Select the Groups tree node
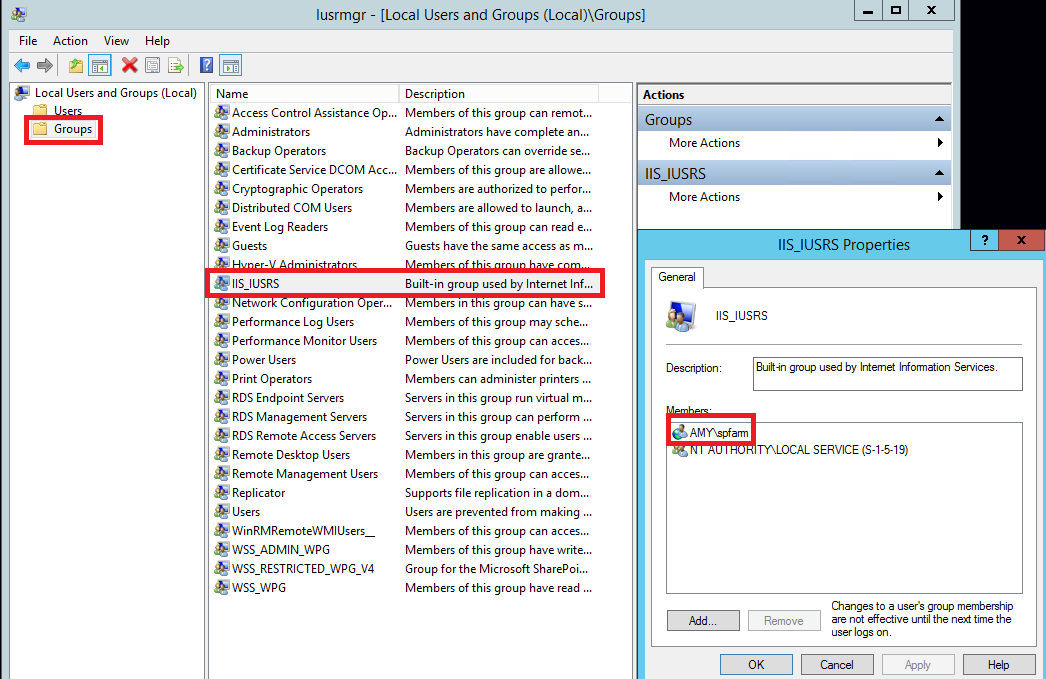Screen dimensions: 1046x679 [x=73, y=129]
